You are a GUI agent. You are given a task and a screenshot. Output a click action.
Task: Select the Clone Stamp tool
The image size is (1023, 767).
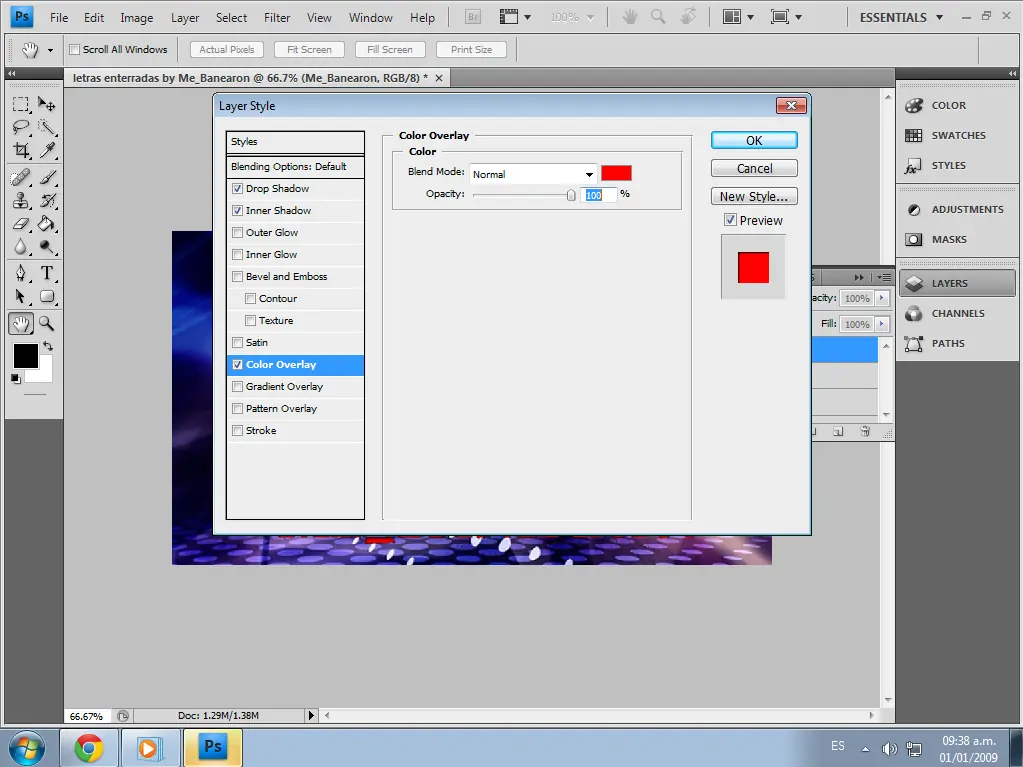(21, 200)
